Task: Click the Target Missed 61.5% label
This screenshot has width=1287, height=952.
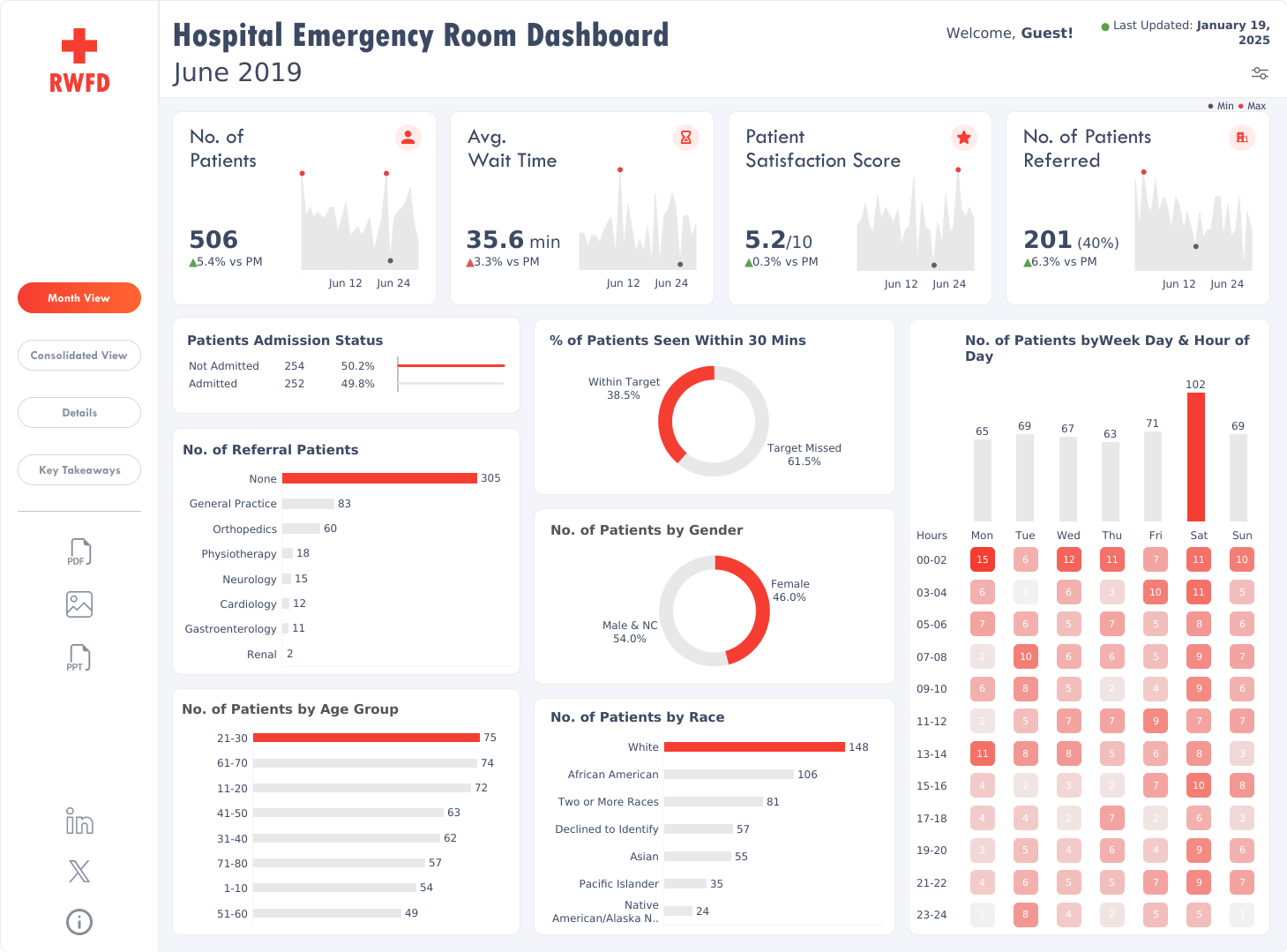Action: [804, 454]
